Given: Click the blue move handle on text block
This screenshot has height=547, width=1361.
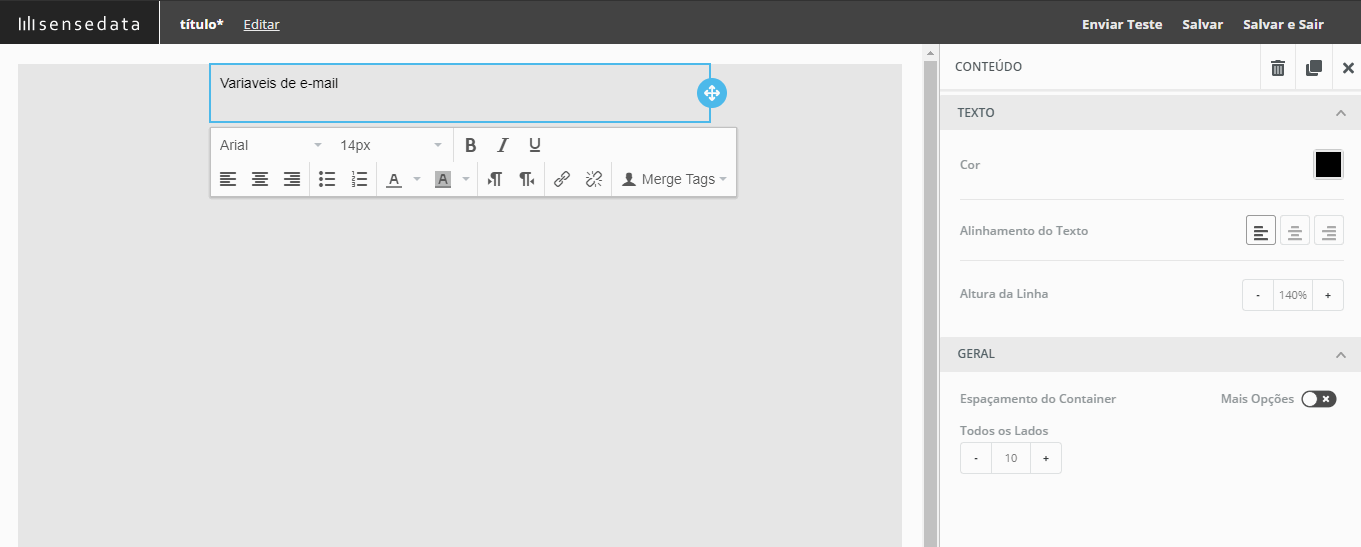Looking at the screenshot, I should click(x=712, y=93).
